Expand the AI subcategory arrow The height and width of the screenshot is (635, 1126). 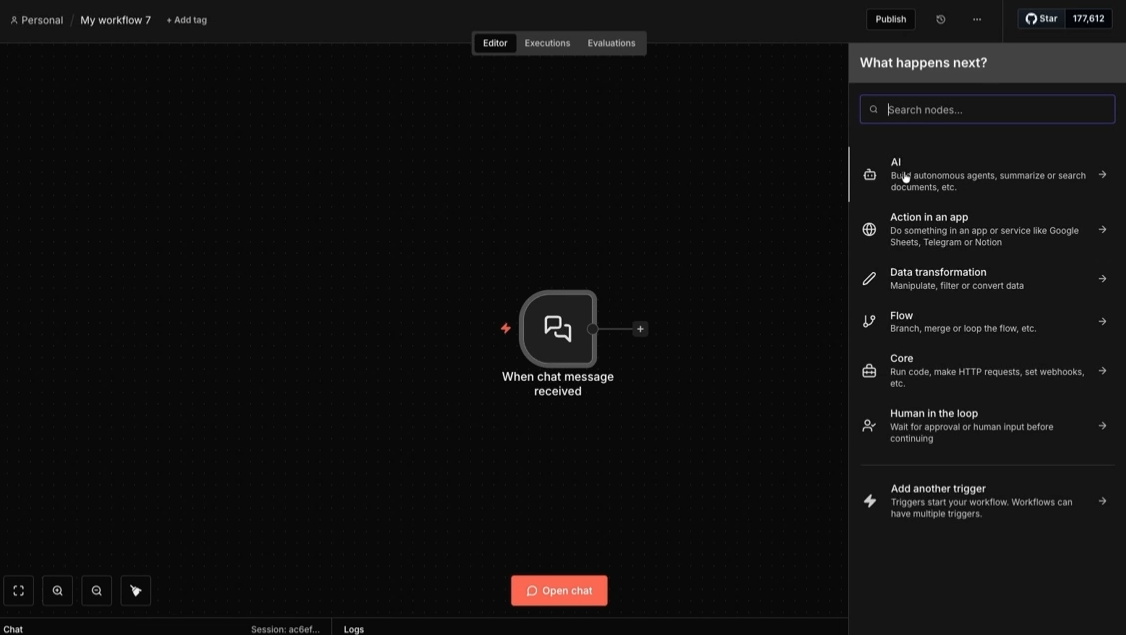pos(1102,173)
